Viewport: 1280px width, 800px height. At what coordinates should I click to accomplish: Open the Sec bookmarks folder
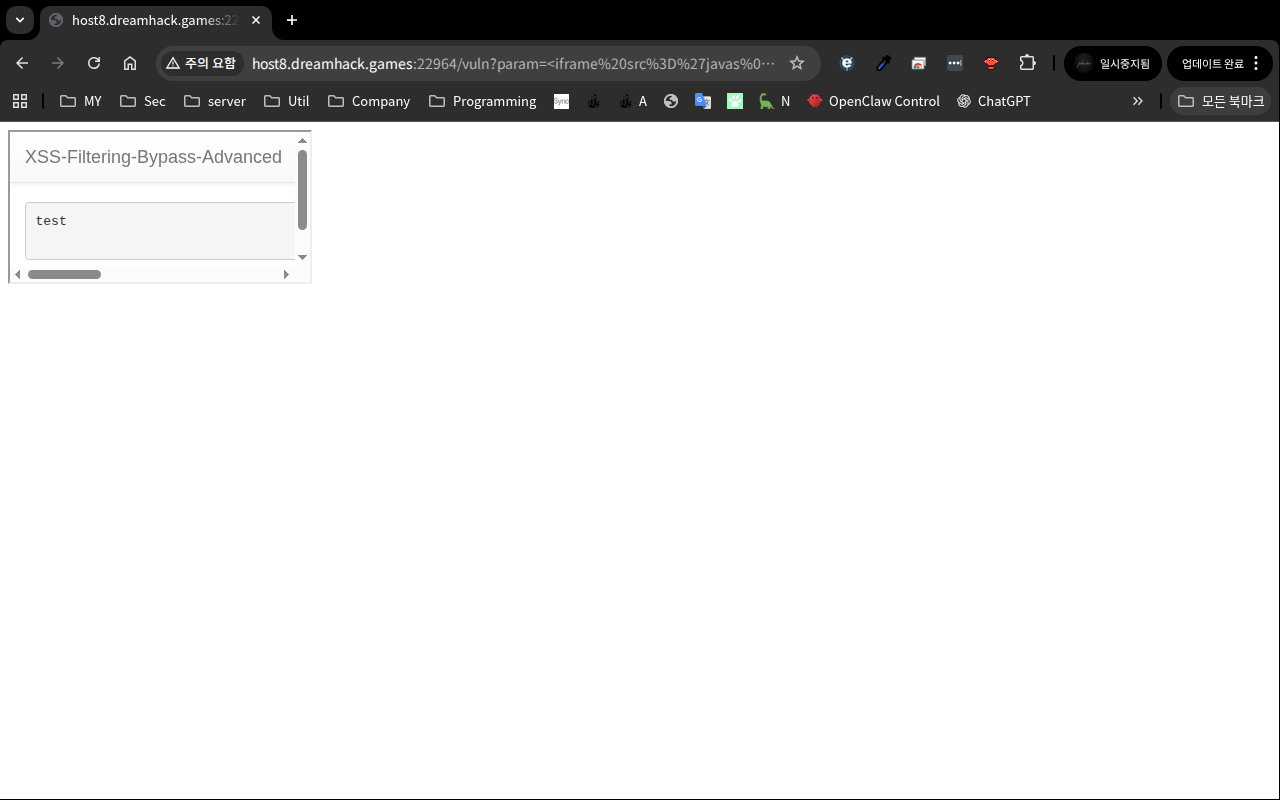143,101
